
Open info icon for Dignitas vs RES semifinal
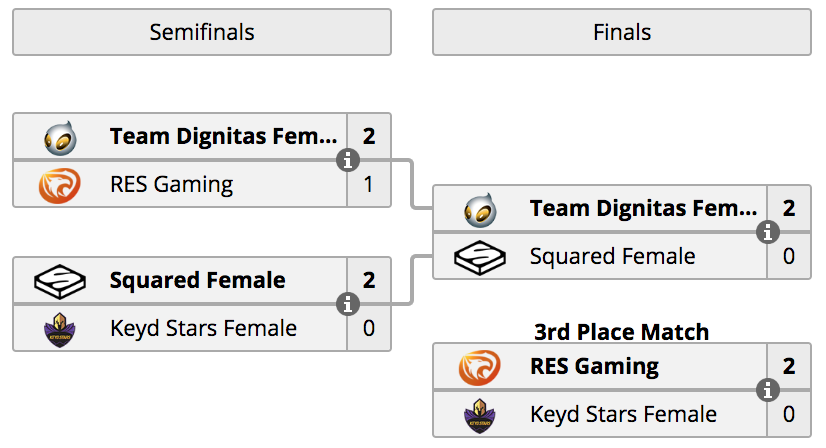click(x=348, y=160)
